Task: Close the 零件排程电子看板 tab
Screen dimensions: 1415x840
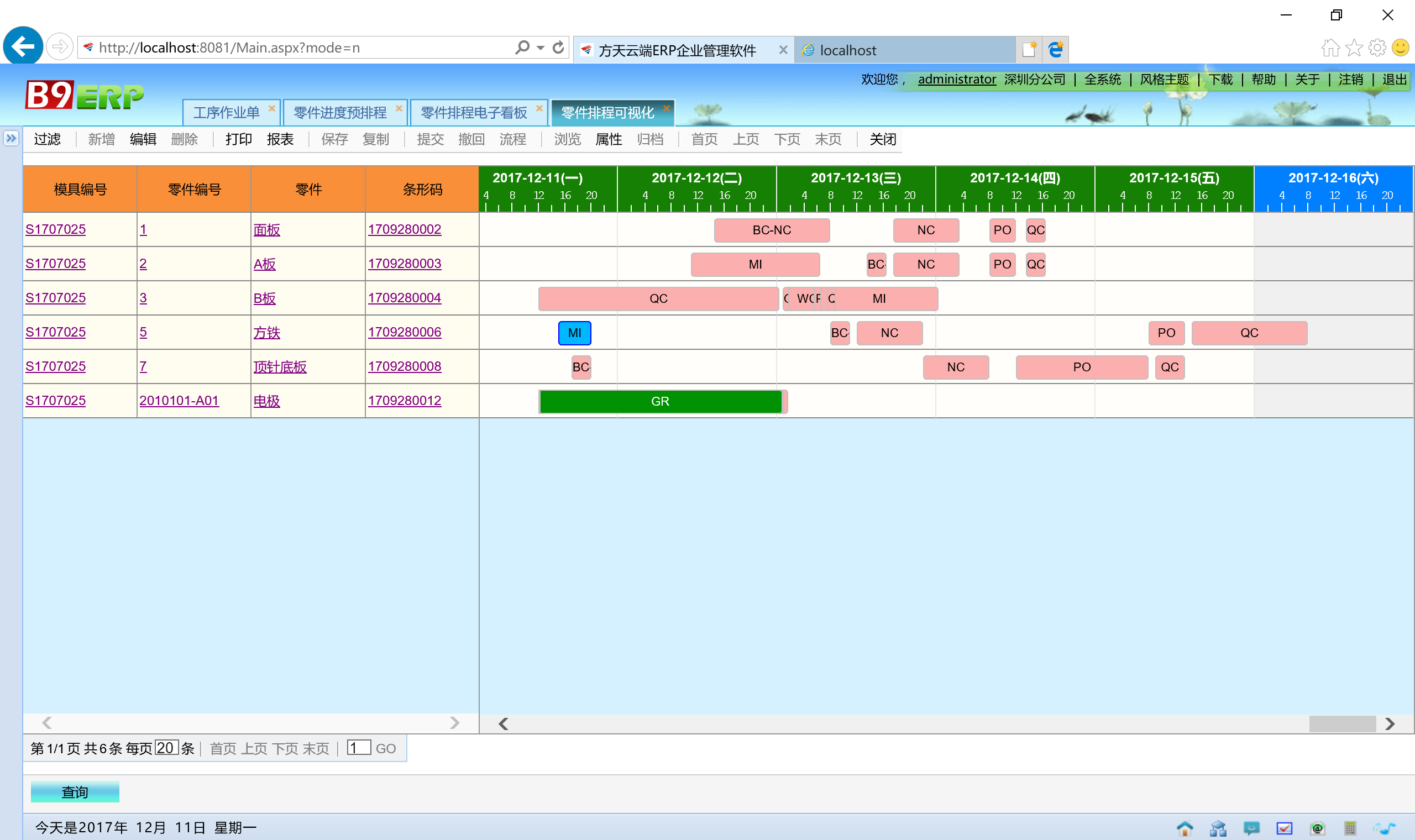Action: pos(539,108)
